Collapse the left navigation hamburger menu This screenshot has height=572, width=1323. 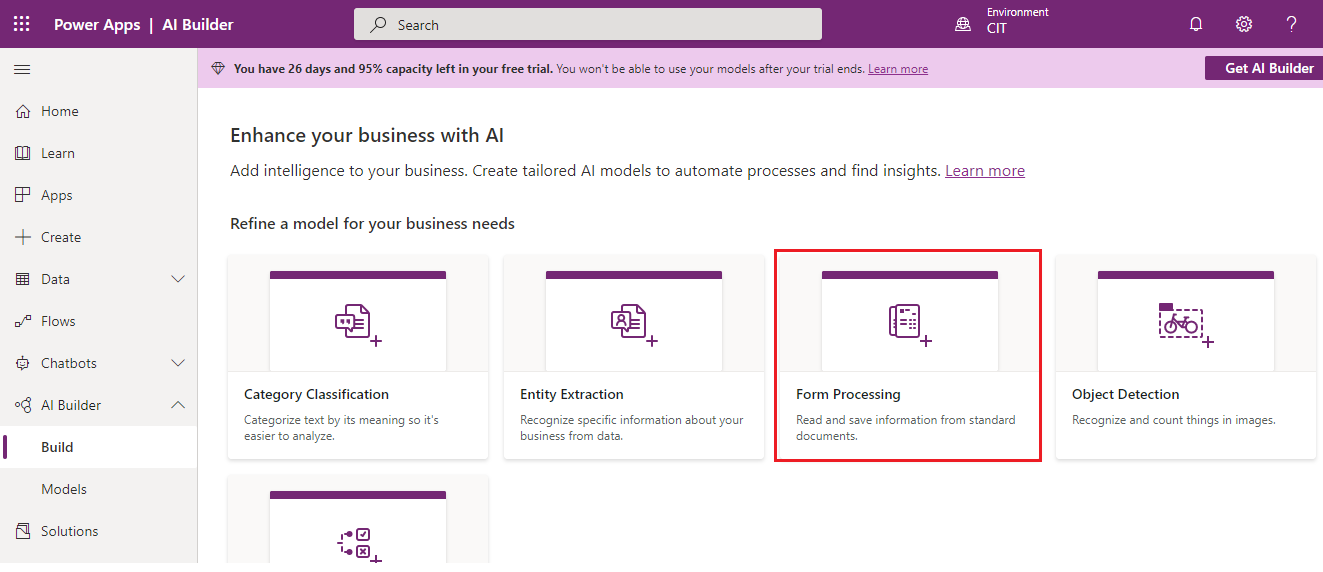(22, 69)
